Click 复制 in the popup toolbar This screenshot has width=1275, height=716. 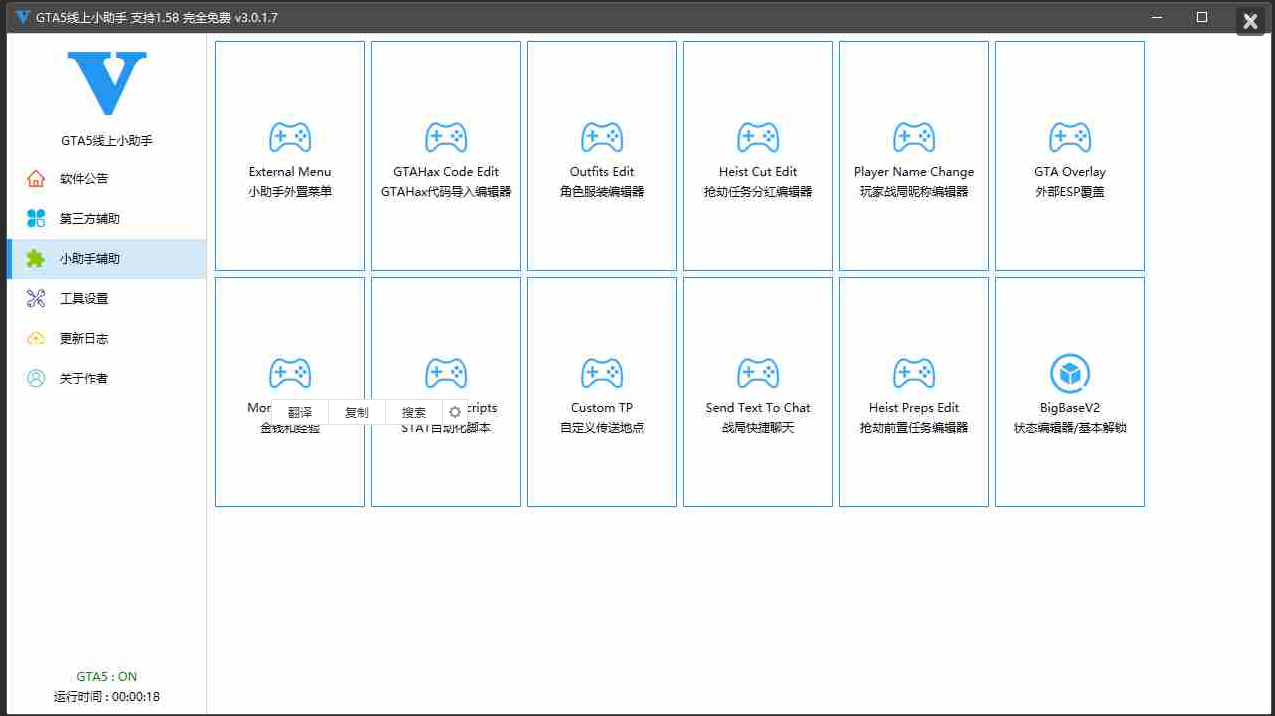pyautogui.click(x=357, y=412)
